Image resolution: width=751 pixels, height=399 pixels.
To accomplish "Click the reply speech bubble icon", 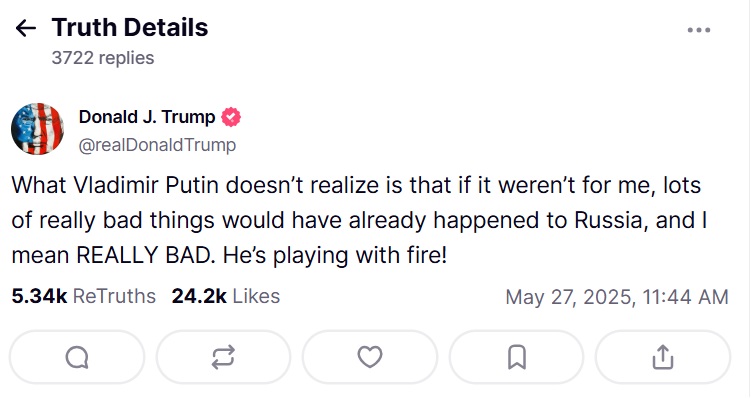I will point(77,357).
